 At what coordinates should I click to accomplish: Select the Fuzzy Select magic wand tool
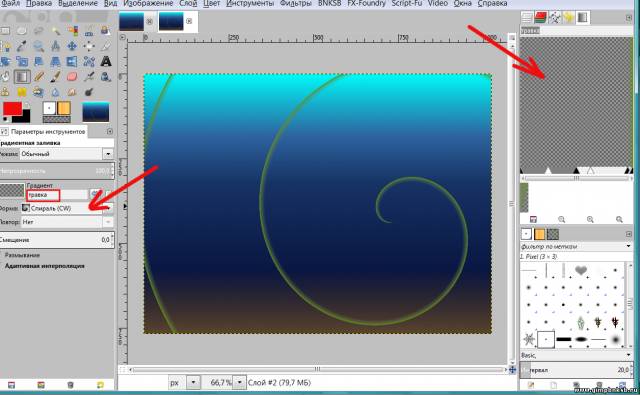pos(56,31)
